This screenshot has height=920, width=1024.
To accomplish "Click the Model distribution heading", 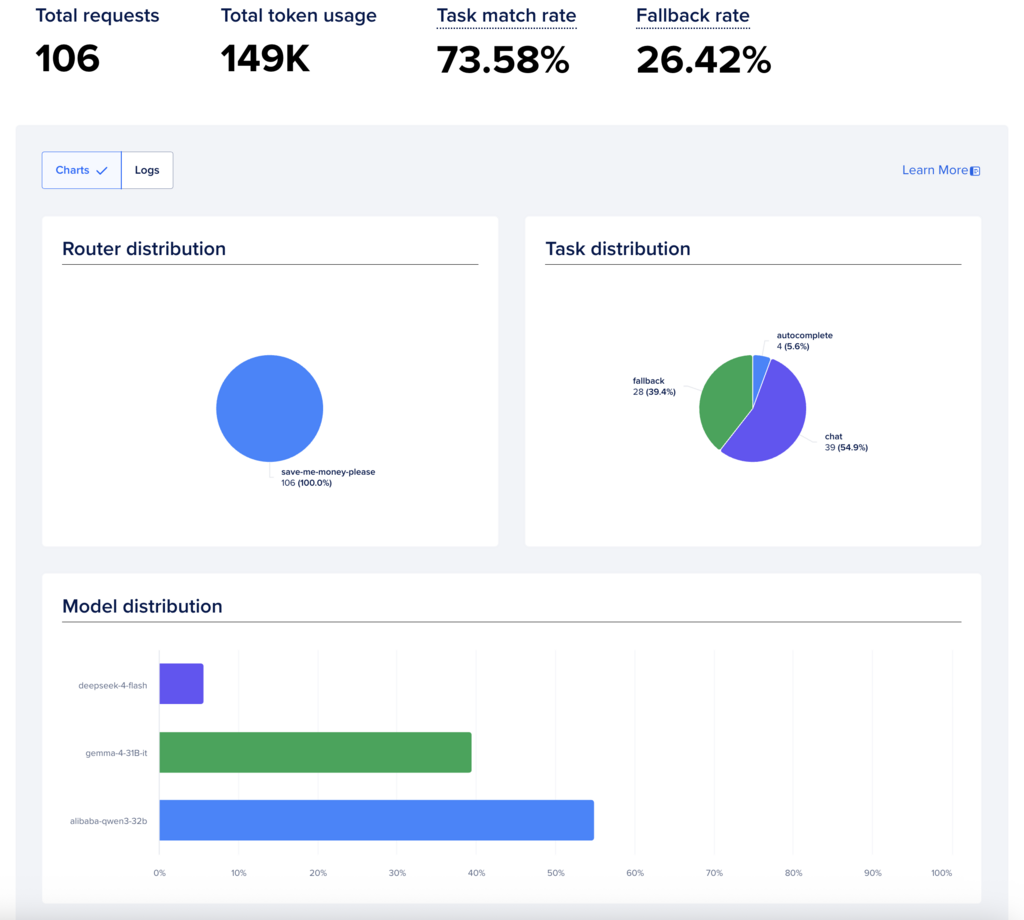I will (142, 607).
